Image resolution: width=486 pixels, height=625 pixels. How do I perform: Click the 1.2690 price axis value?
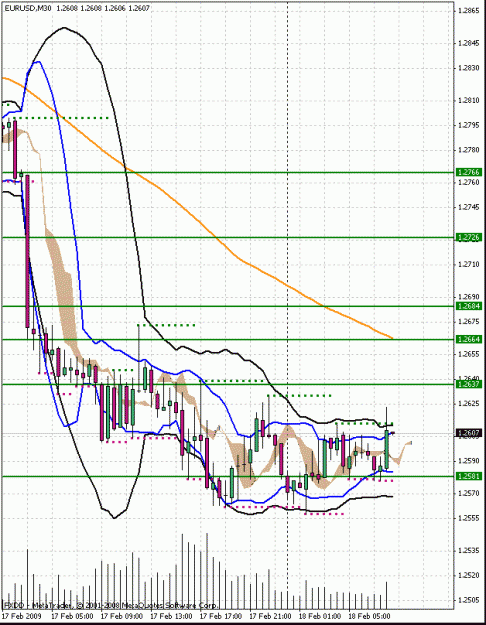pyautogui.click(x=469, y=297)
